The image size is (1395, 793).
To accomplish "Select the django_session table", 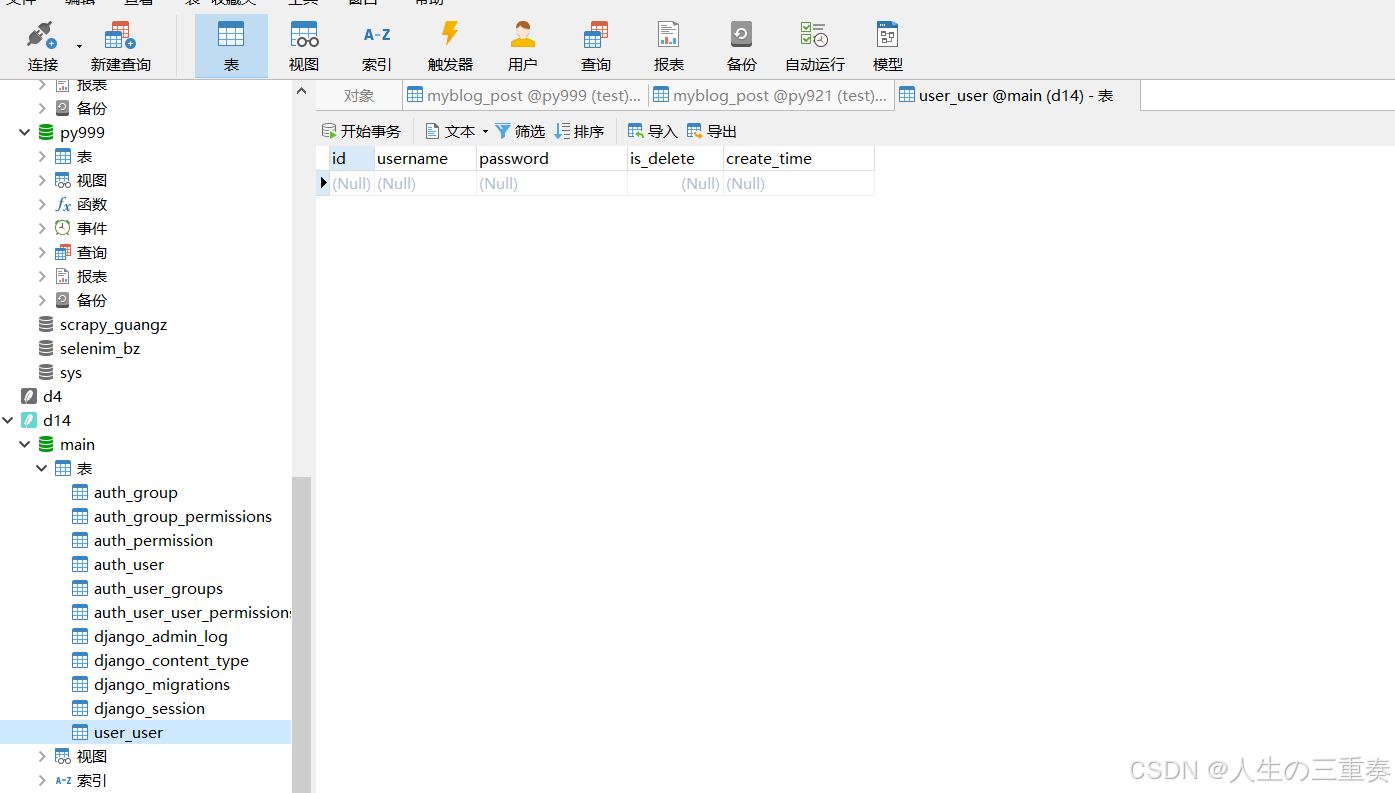I will (149, 708).
